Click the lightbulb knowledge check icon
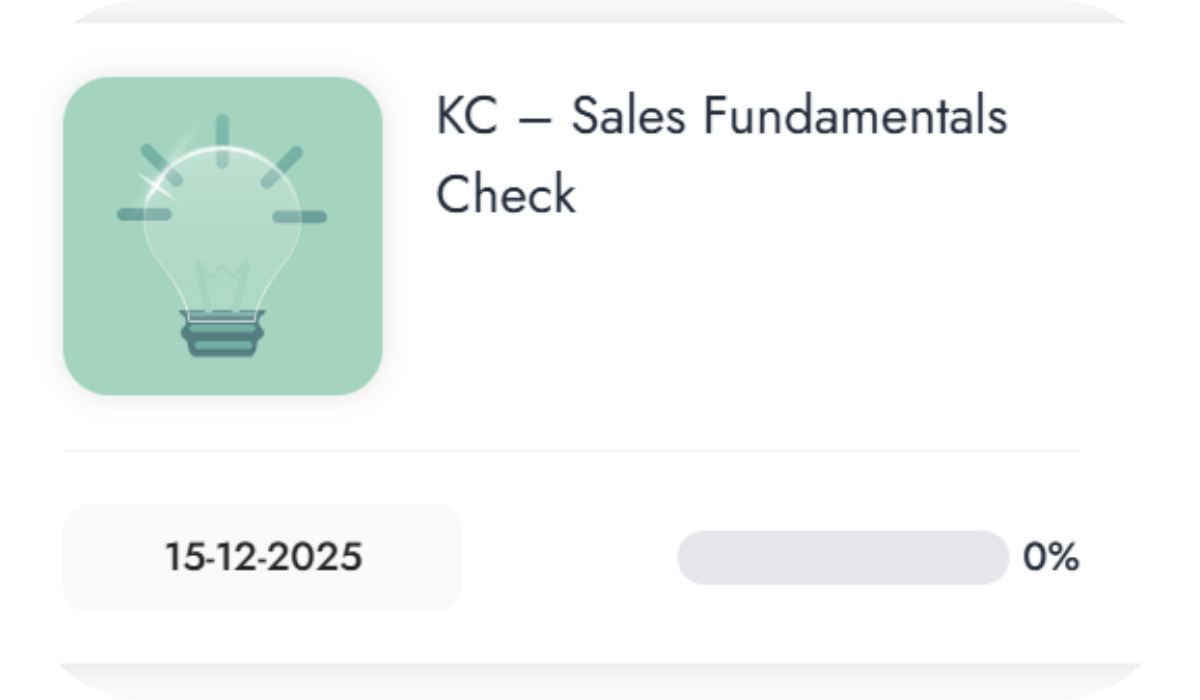Viewport: 1200px width, 700px height. pos(222,236)
